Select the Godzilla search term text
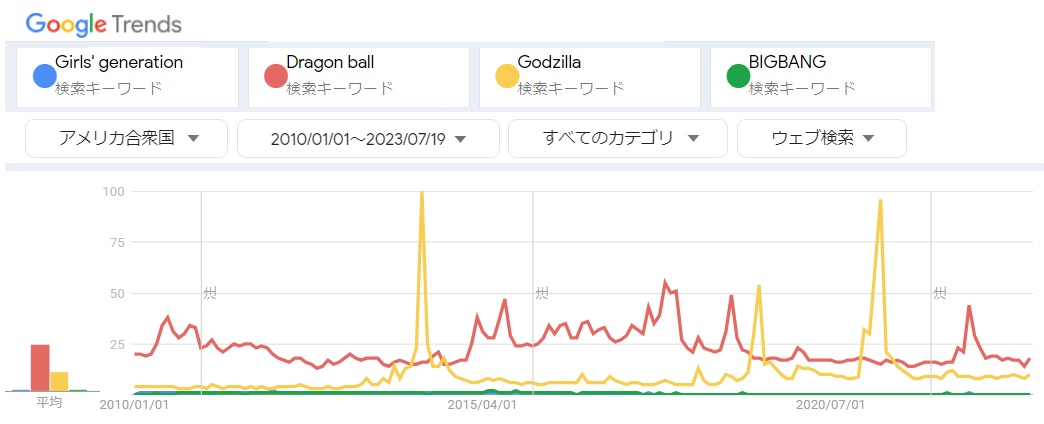This screenshot has height=424, width=1044. pyautogui.click(x=549, y=62)
